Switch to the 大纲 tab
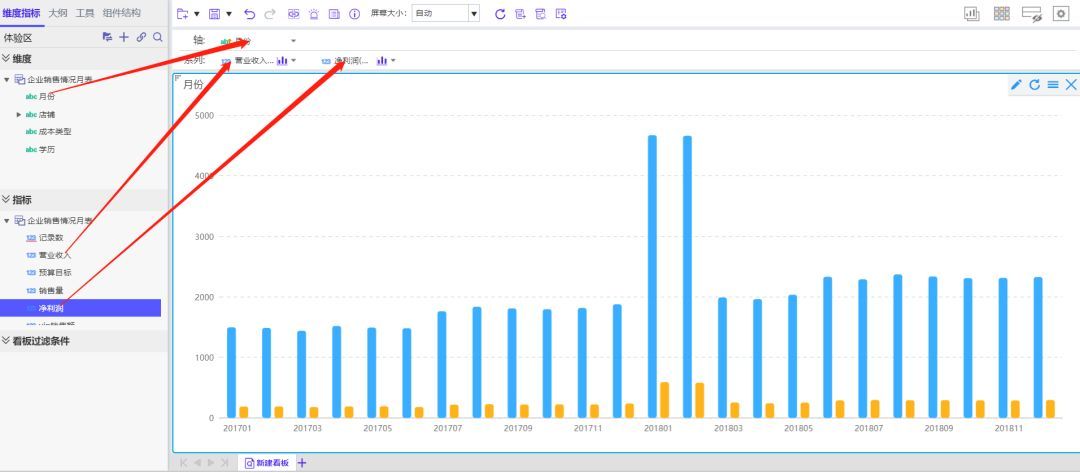Screen dimensions: 1080x473 (x=58, y=13)
